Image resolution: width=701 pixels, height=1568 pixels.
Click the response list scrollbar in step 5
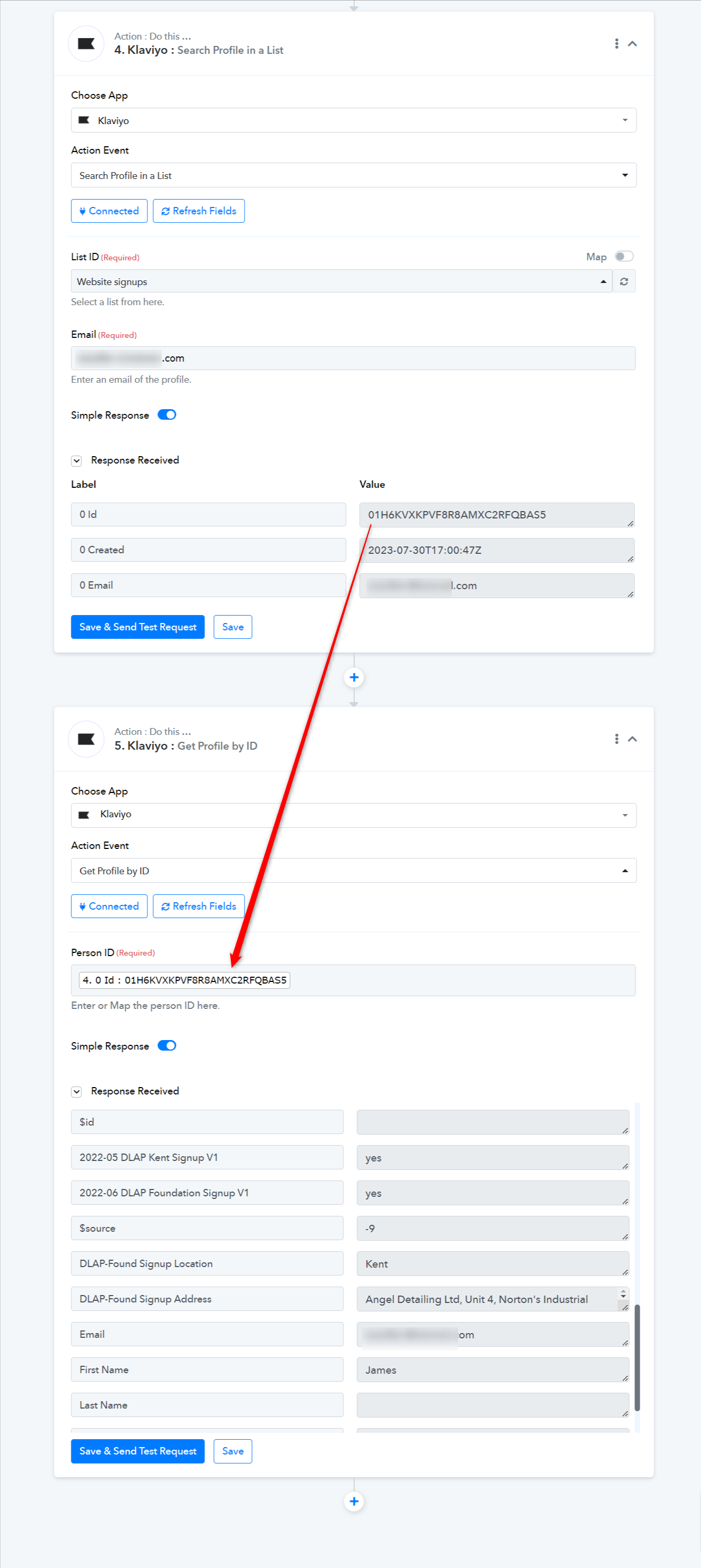click(637, 1357)
